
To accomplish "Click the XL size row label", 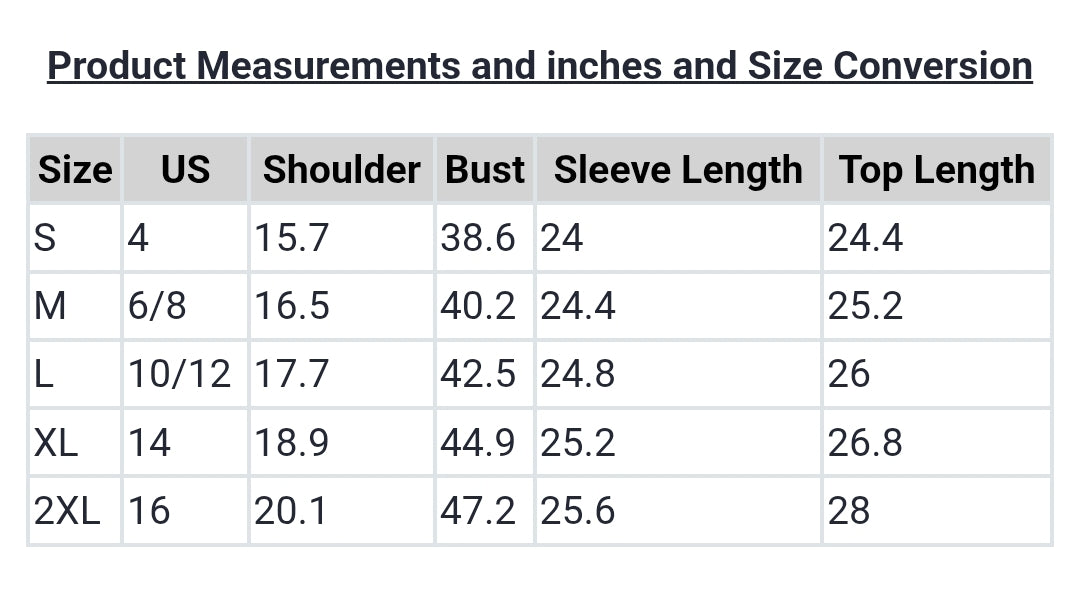I will click(56, 442).
